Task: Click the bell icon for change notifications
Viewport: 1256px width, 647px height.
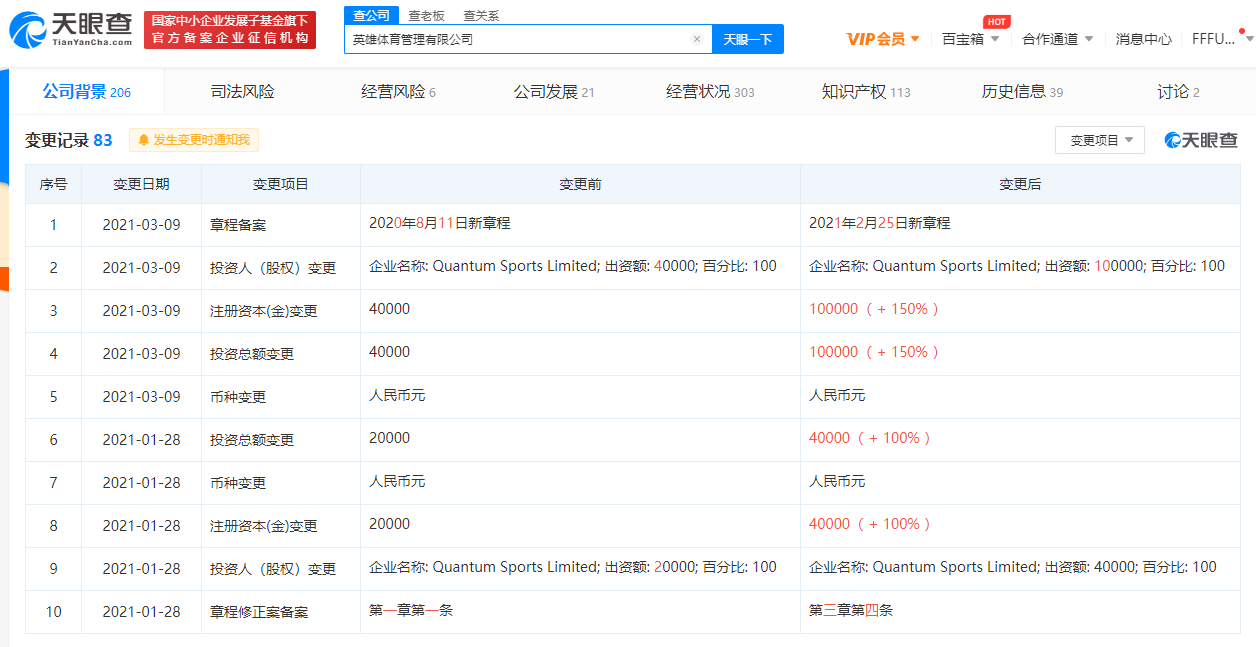Action: [144, 140]
